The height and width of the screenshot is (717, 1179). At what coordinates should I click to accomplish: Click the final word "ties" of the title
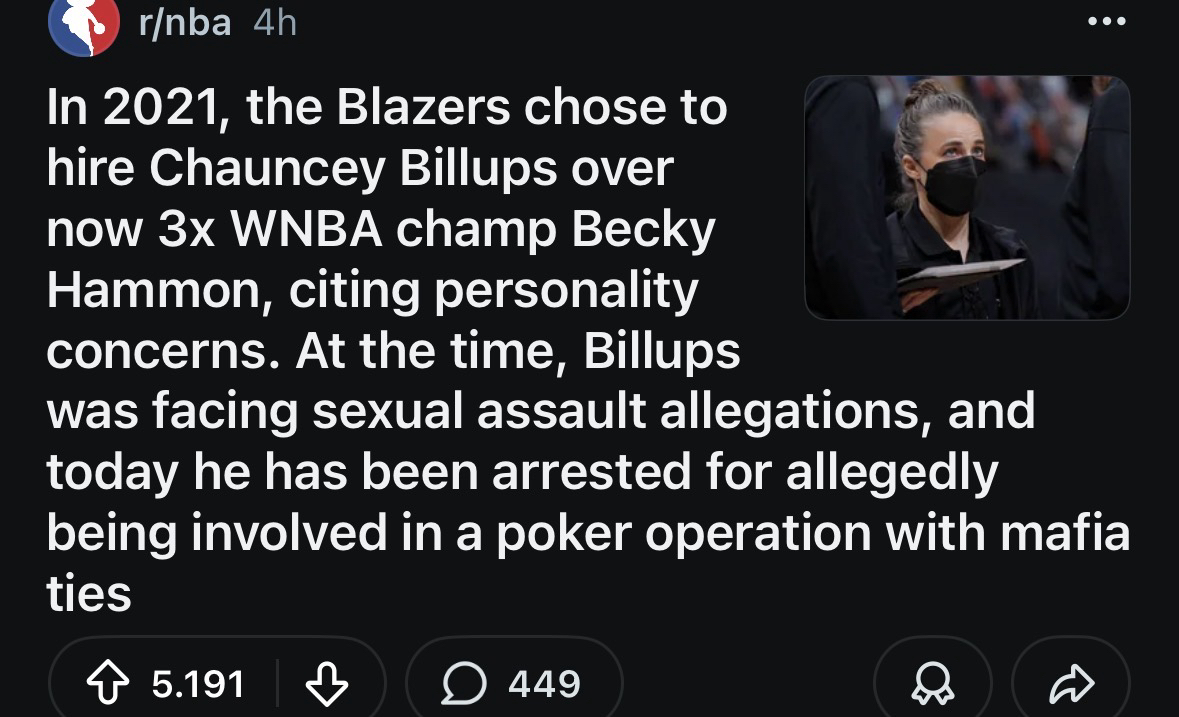pyautogui.click(x=89, y=594)
